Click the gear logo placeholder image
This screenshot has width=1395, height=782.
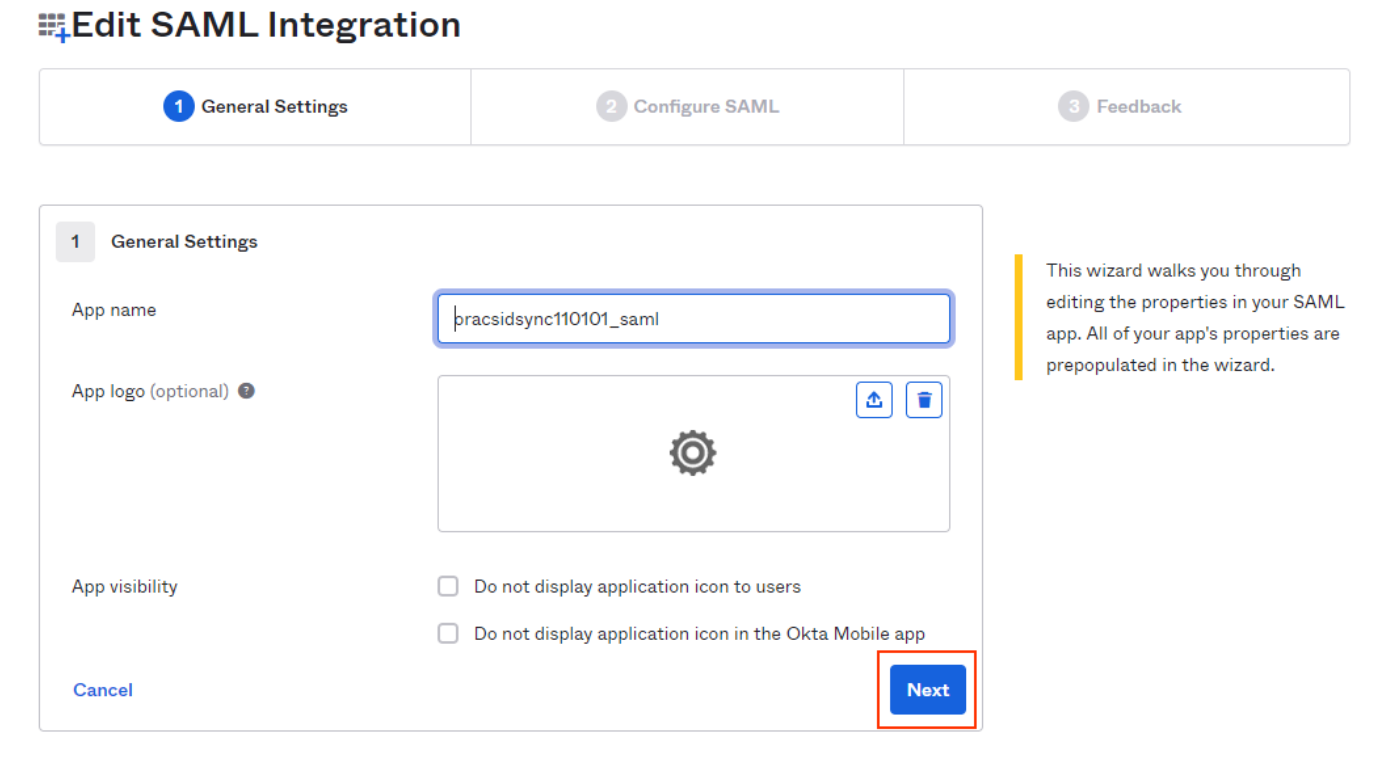(693, 453)
